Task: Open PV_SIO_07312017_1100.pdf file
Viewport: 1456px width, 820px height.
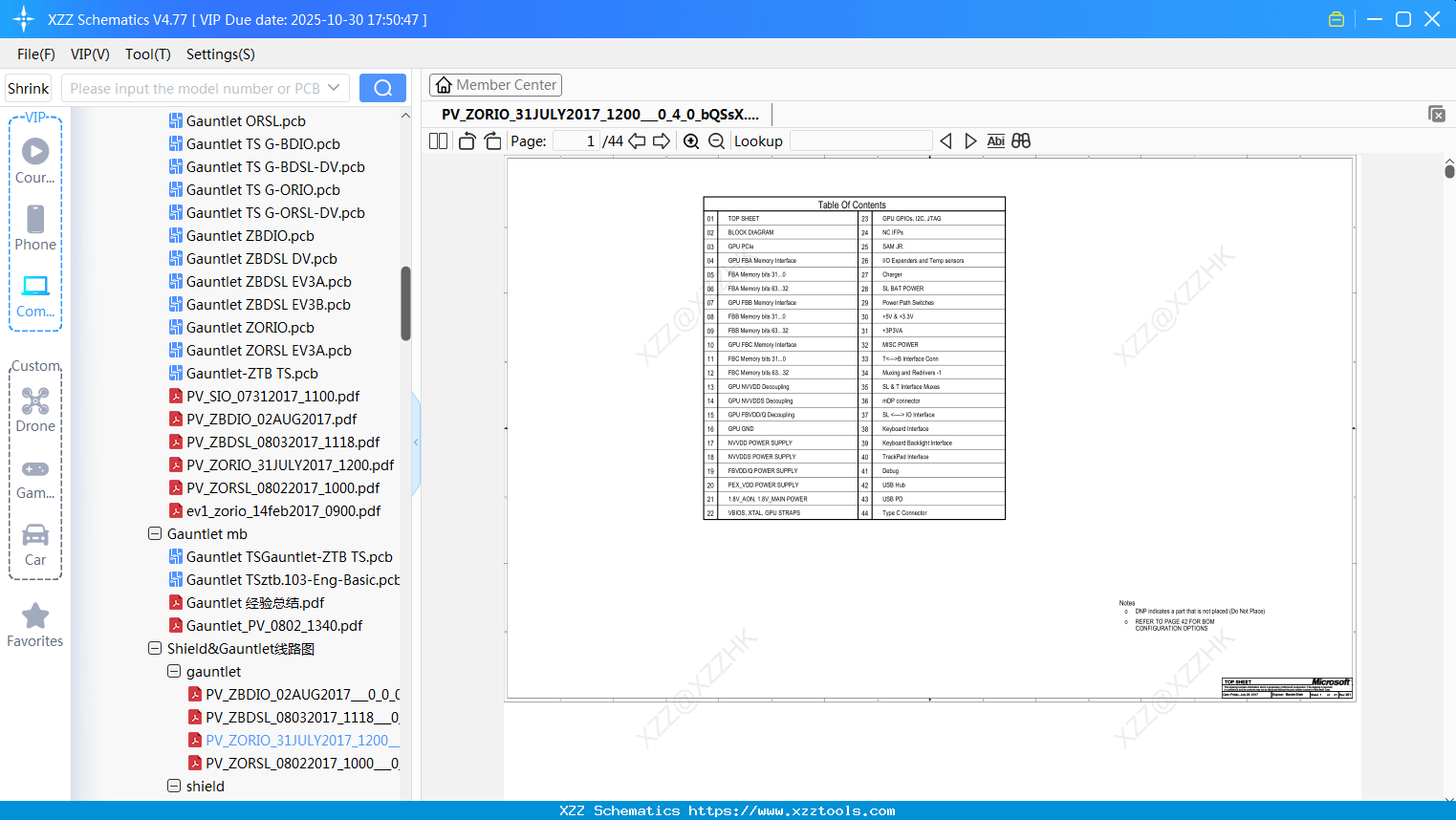Action: tap(272, 397)
